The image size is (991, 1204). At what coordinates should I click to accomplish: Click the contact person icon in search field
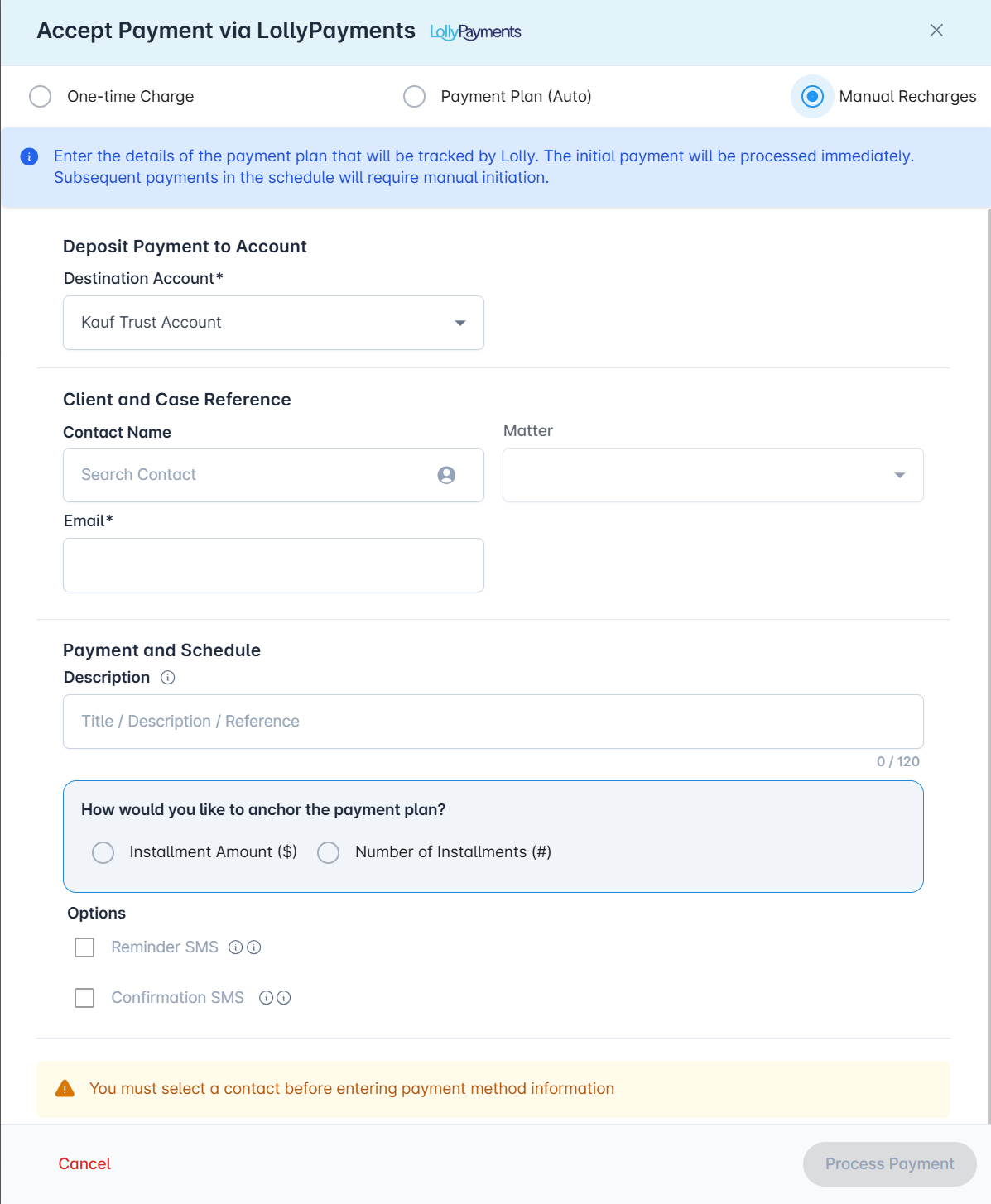pyautogui.click(x=446, y=475)
